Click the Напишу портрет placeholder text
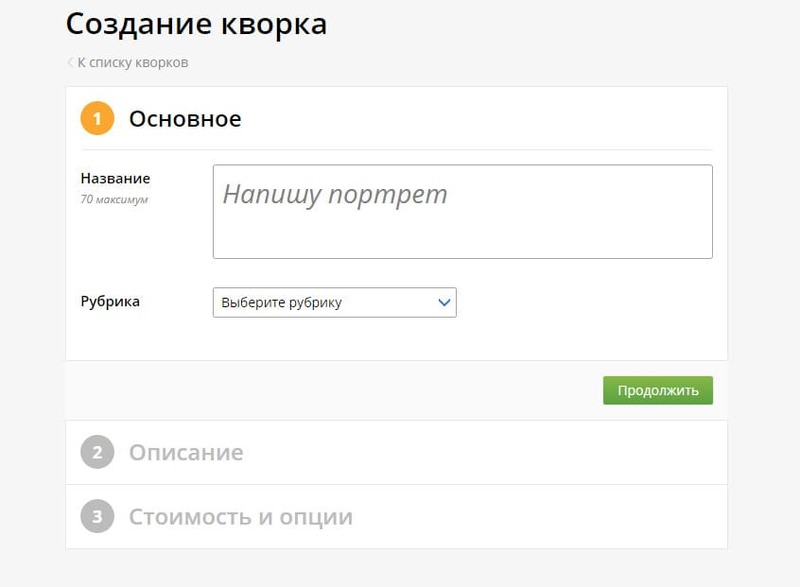800x587 pixels. [x=335, y=194]
